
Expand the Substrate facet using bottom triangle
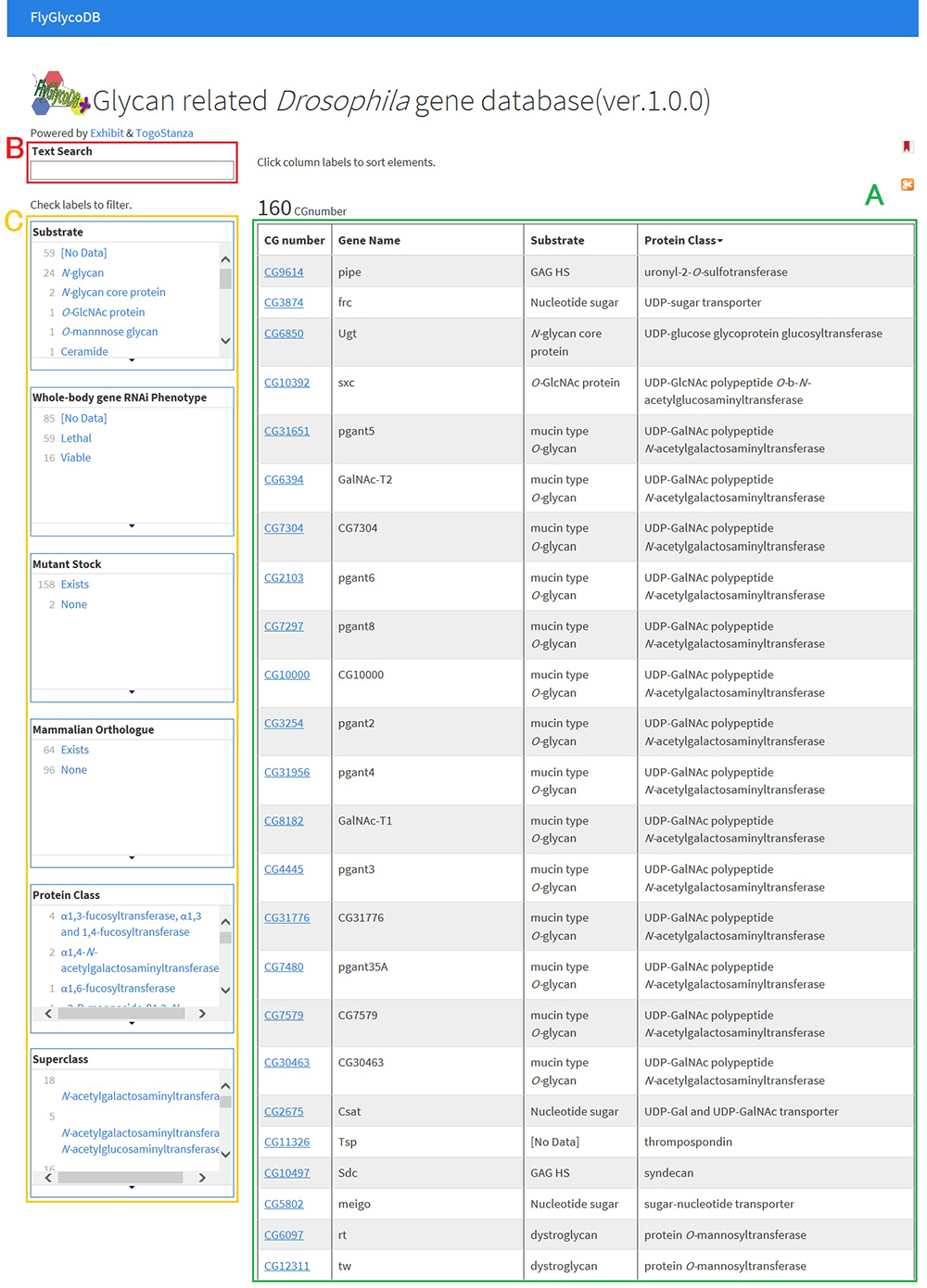[x=132, y=360]
